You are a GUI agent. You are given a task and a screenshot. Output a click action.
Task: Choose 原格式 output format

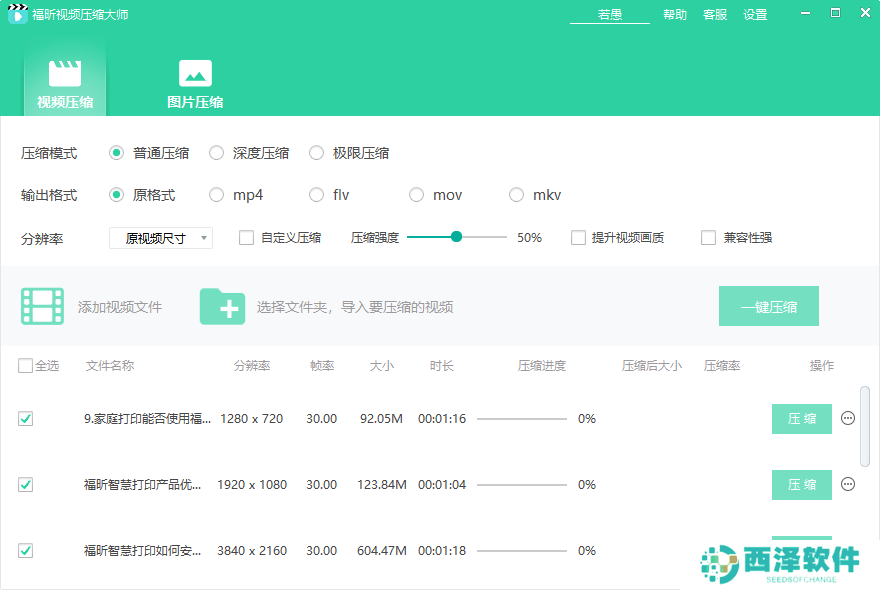[116, 195]
